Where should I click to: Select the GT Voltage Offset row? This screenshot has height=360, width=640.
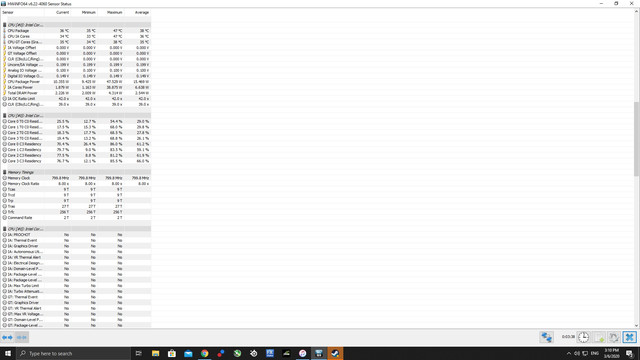76,53
